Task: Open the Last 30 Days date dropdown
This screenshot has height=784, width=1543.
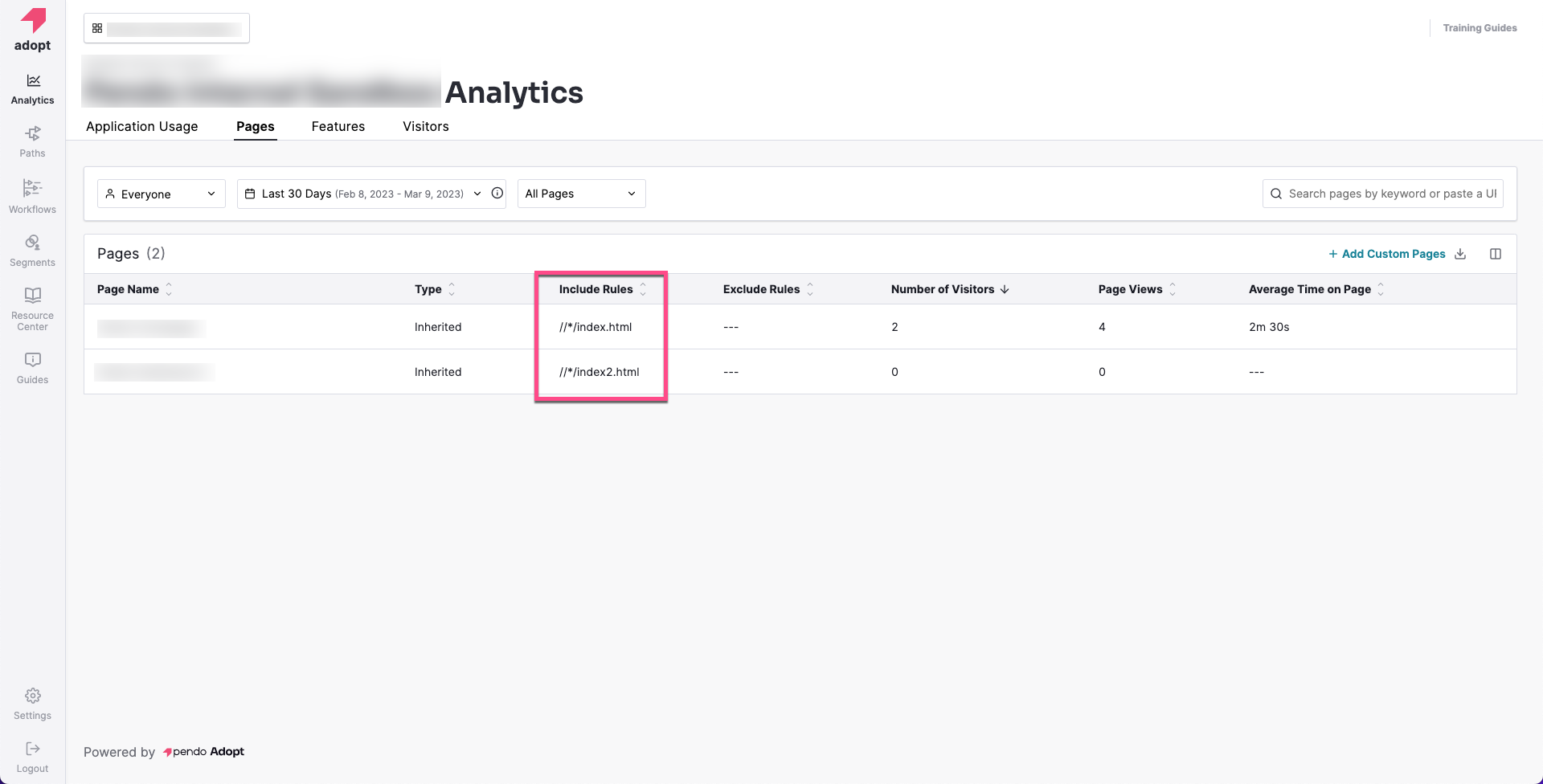Action: [371, 194]
